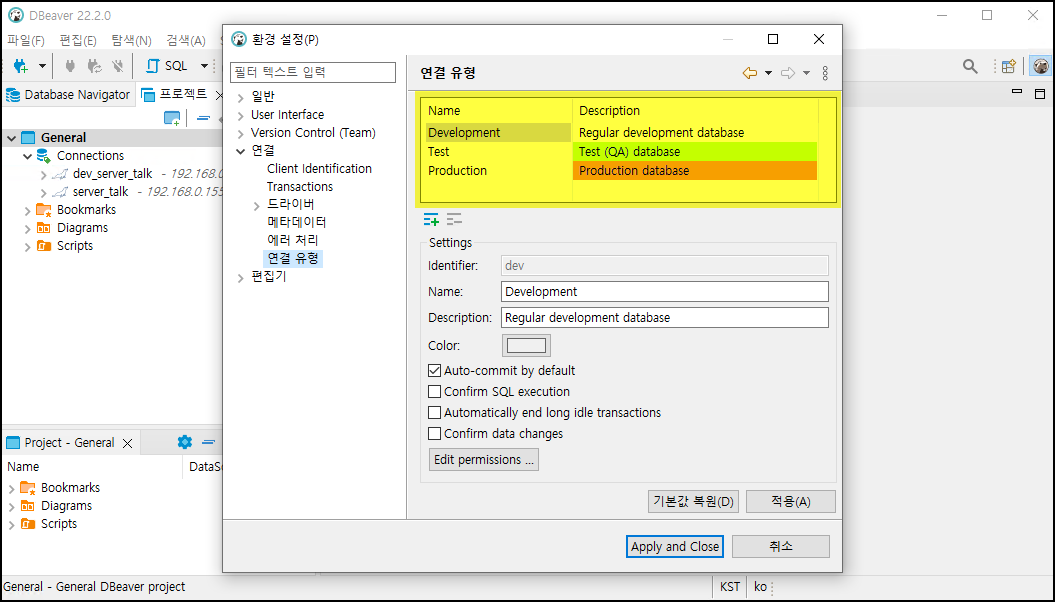Open forward history dropdown arrow in preferences

807,73
